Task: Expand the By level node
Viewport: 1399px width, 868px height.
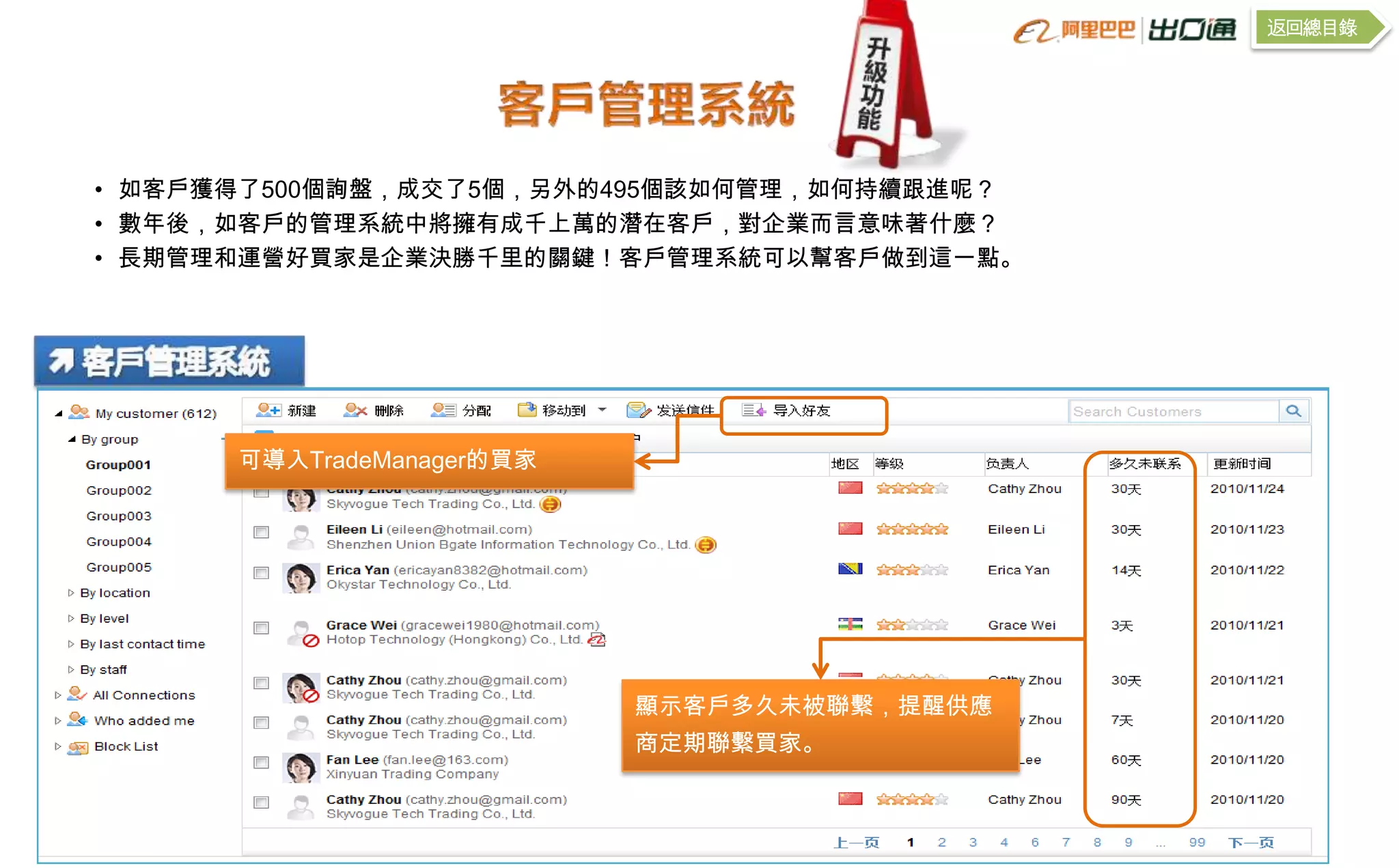Action: [x=70, y=618]
